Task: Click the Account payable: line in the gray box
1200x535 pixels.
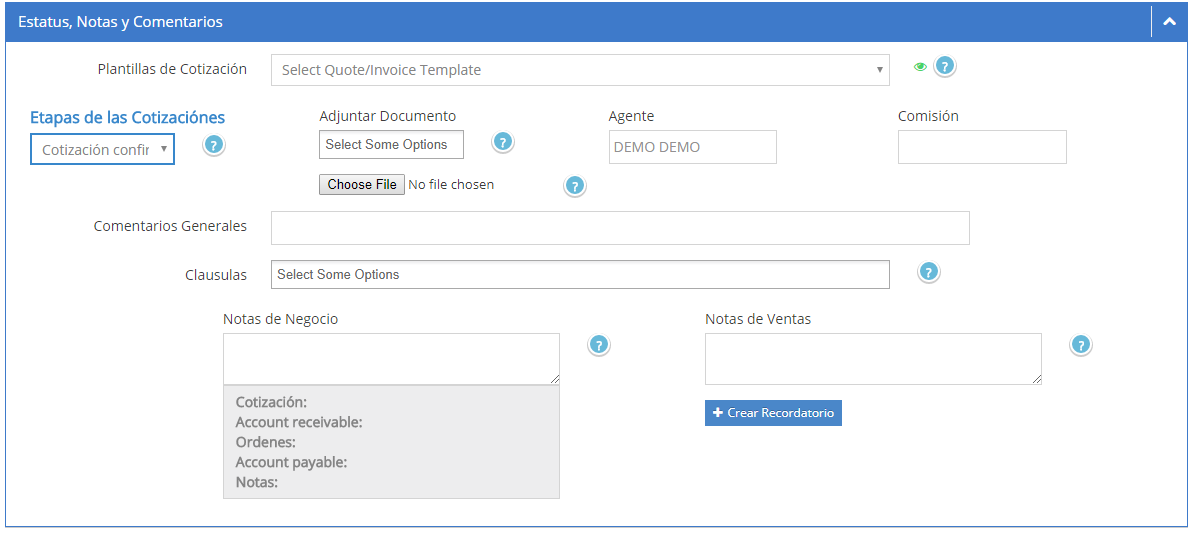Action: click(x=291, y=462)
